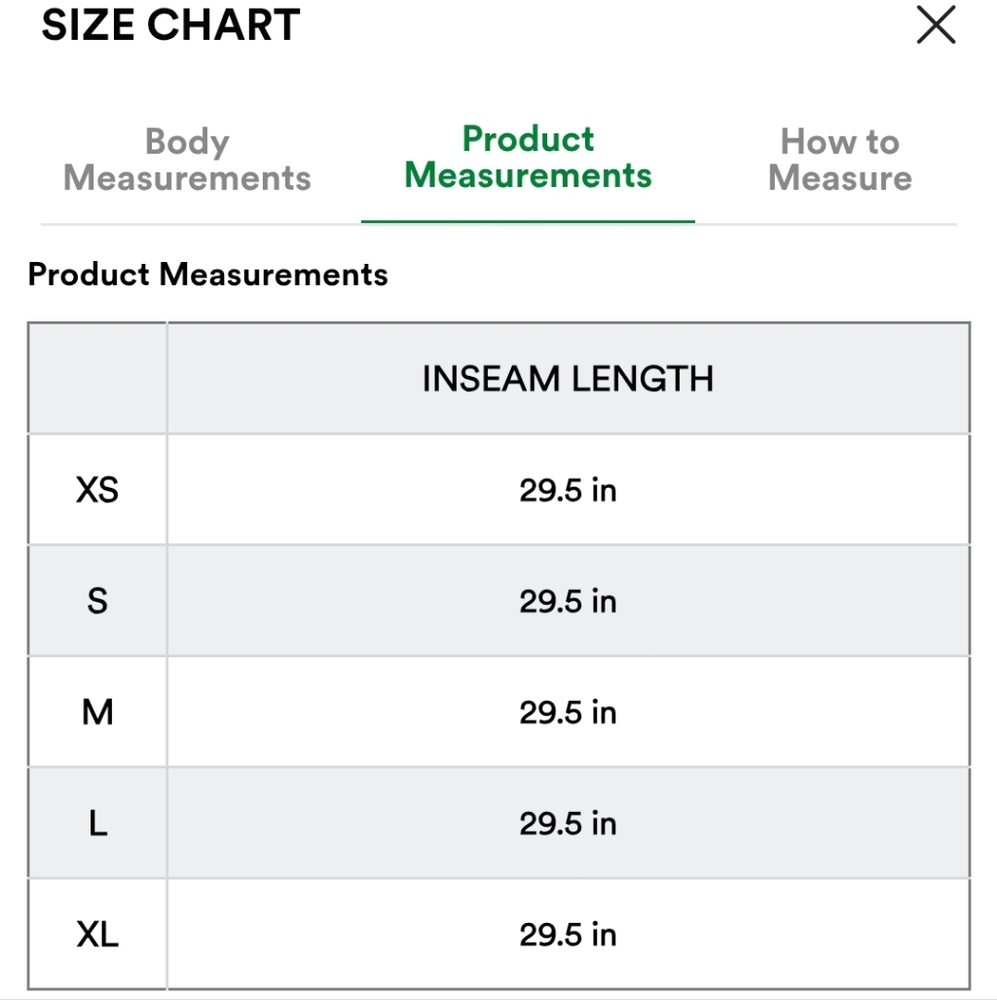Viewport: 997px width, 1000px height.
Task: Click the gray divider under How to Measure
Action: 826,224
